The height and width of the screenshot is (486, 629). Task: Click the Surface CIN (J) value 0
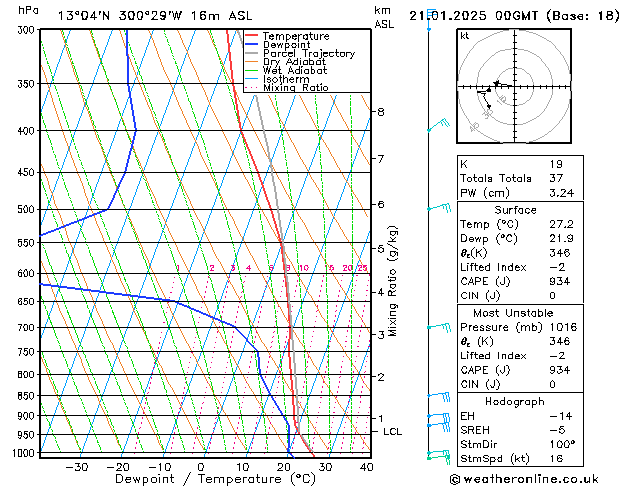pyautogui.click(x=552, y=296)
